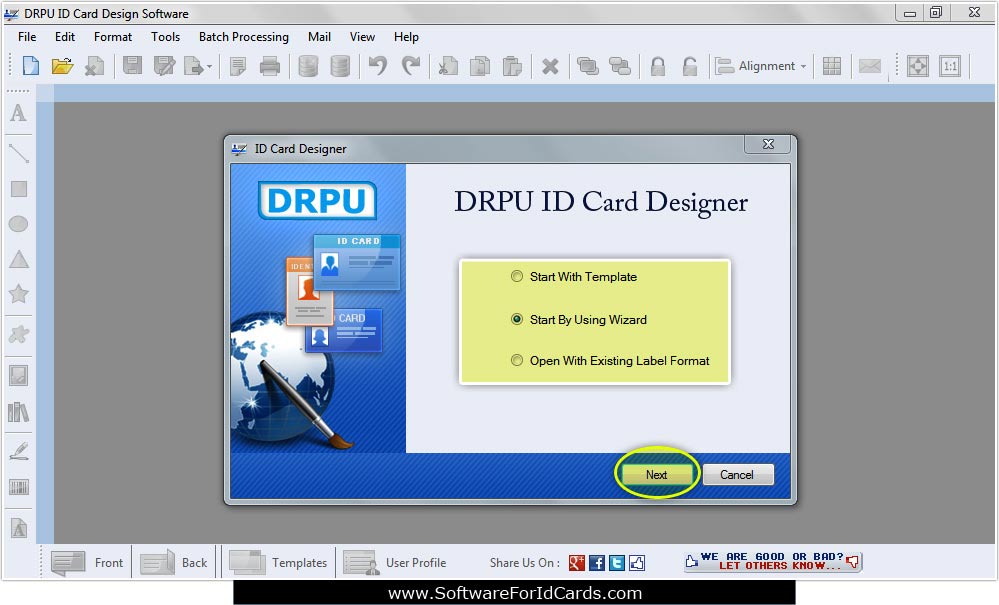
Task: Open the View menu
Action: click(x=362, y=37)
